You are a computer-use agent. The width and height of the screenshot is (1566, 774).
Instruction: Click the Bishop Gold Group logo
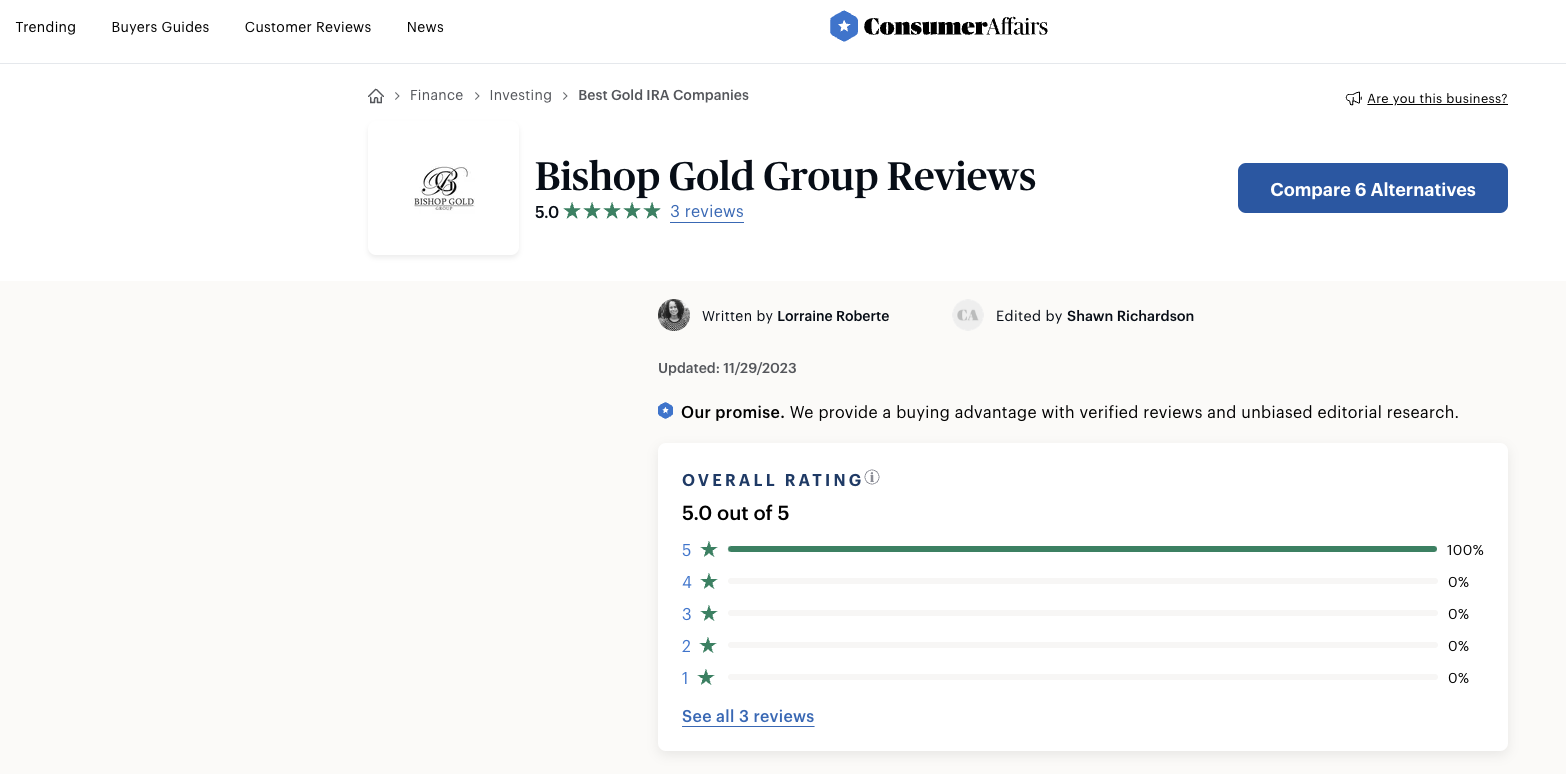point(444,189)
